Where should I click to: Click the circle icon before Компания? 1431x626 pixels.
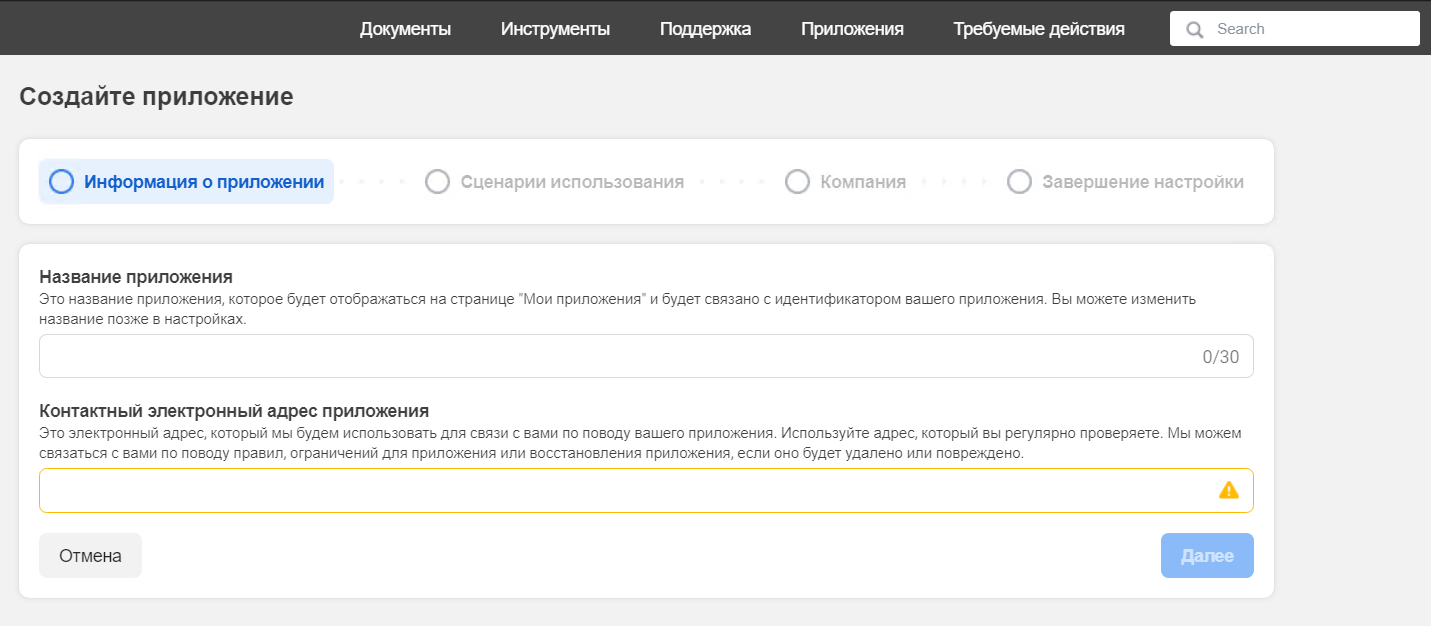click(797, 182)
